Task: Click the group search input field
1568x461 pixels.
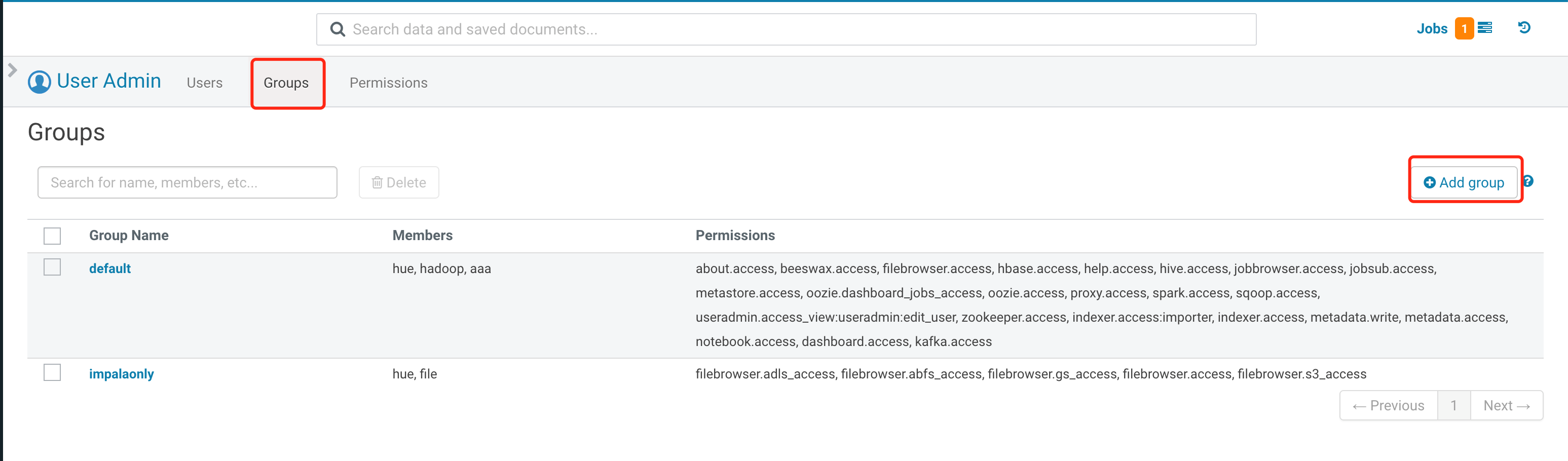Action: click(x=187, y=182)
